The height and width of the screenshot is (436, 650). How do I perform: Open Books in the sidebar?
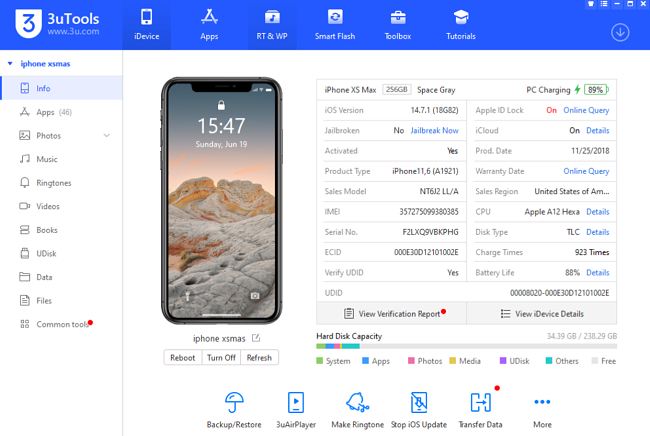click(x=61, y=230)
